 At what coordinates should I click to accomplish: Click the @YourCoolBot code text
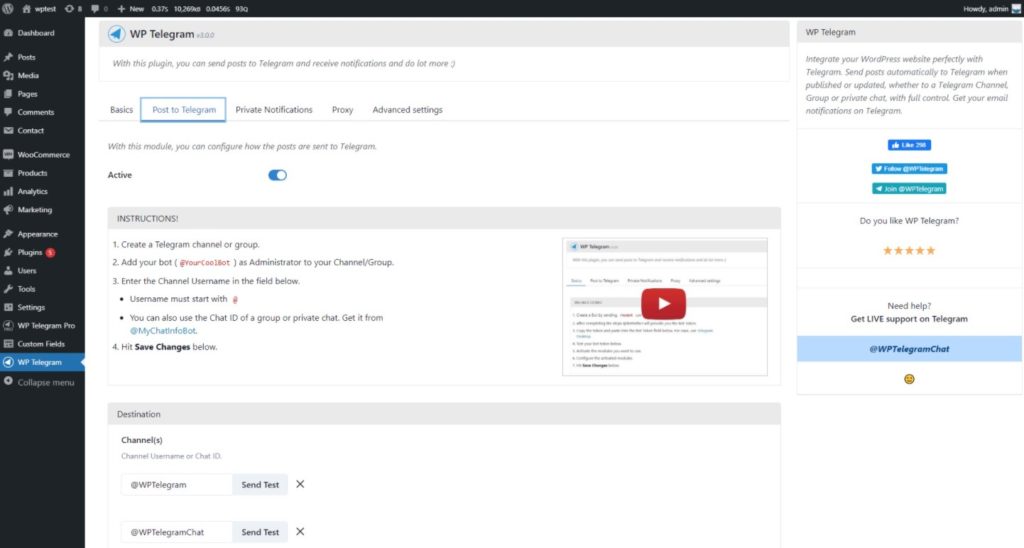click(x=205, y=263)
